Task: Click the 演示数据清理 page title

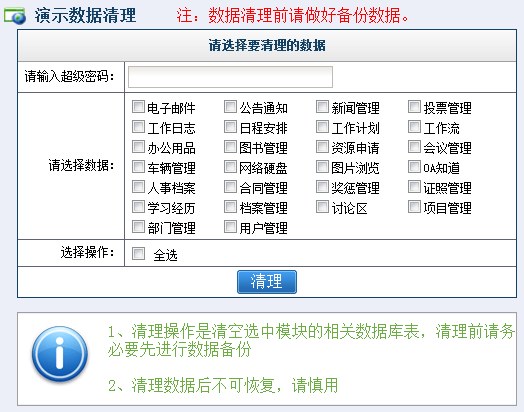Action: click(85, 15)
